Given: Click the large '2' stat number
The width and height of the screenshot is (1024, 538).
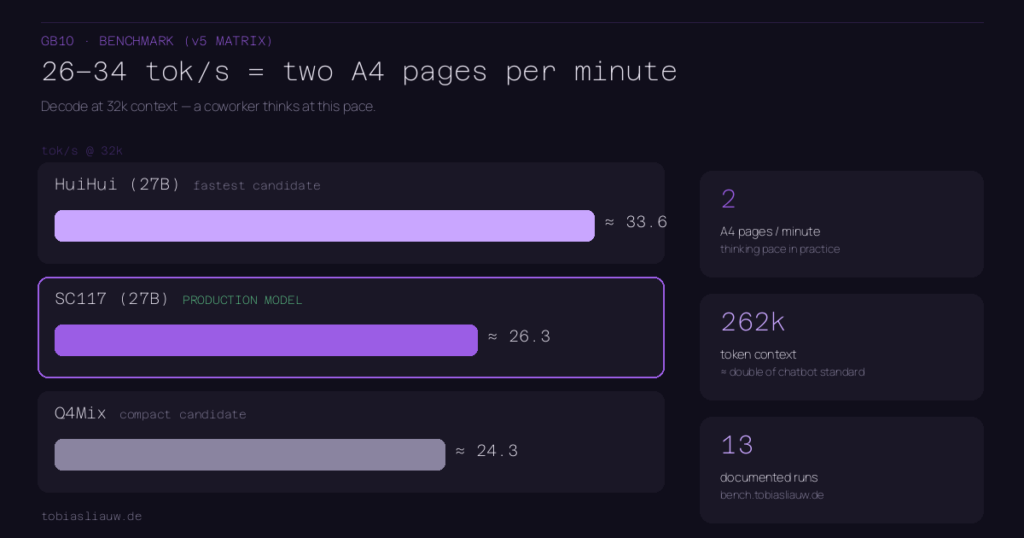Looking at the screenshot, I should pyautogui.click(x=728, y=199).
